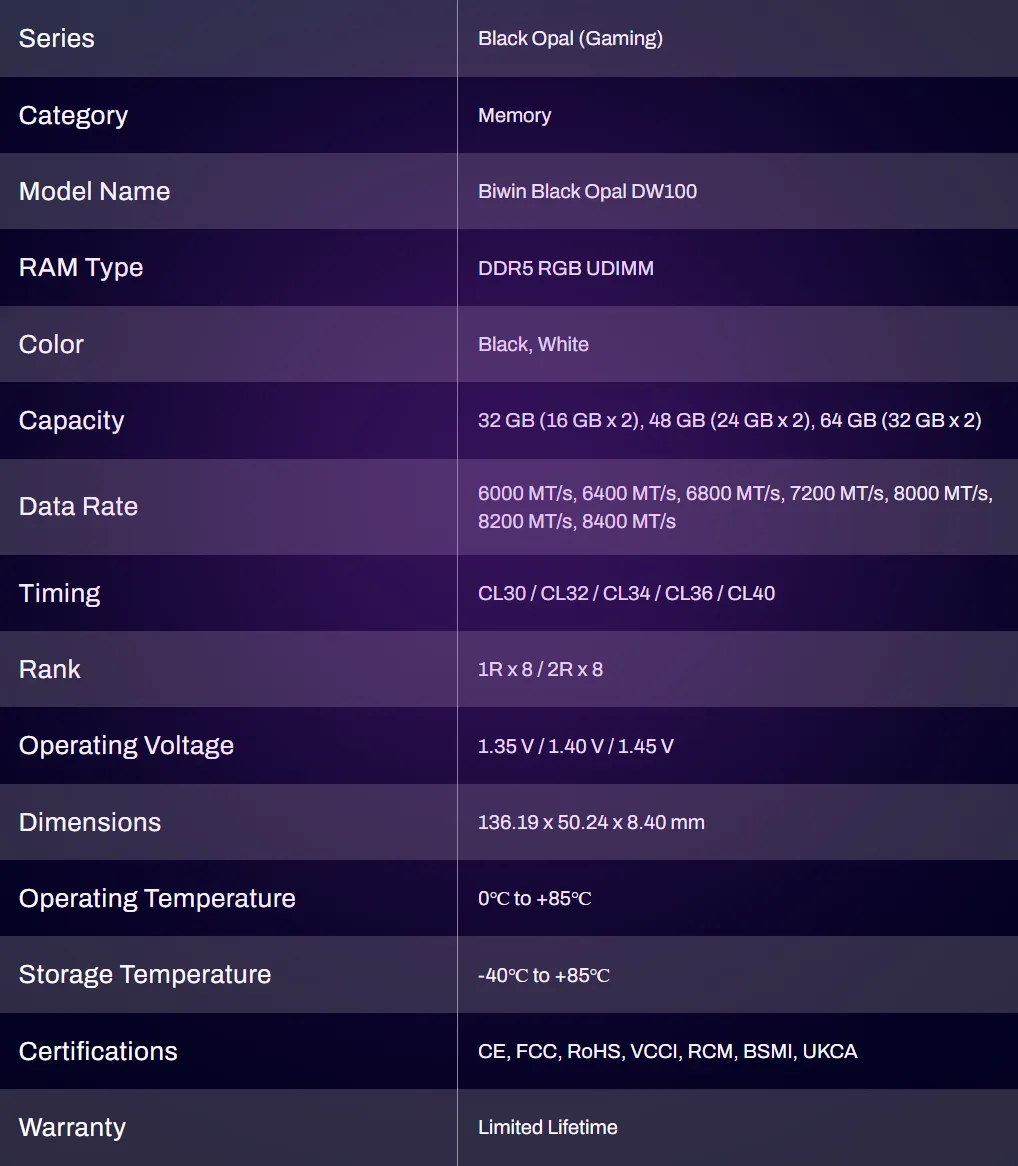Select the 'Black, White' color value
Screen dimensions: 1018x1166
(x=533, y=344)
